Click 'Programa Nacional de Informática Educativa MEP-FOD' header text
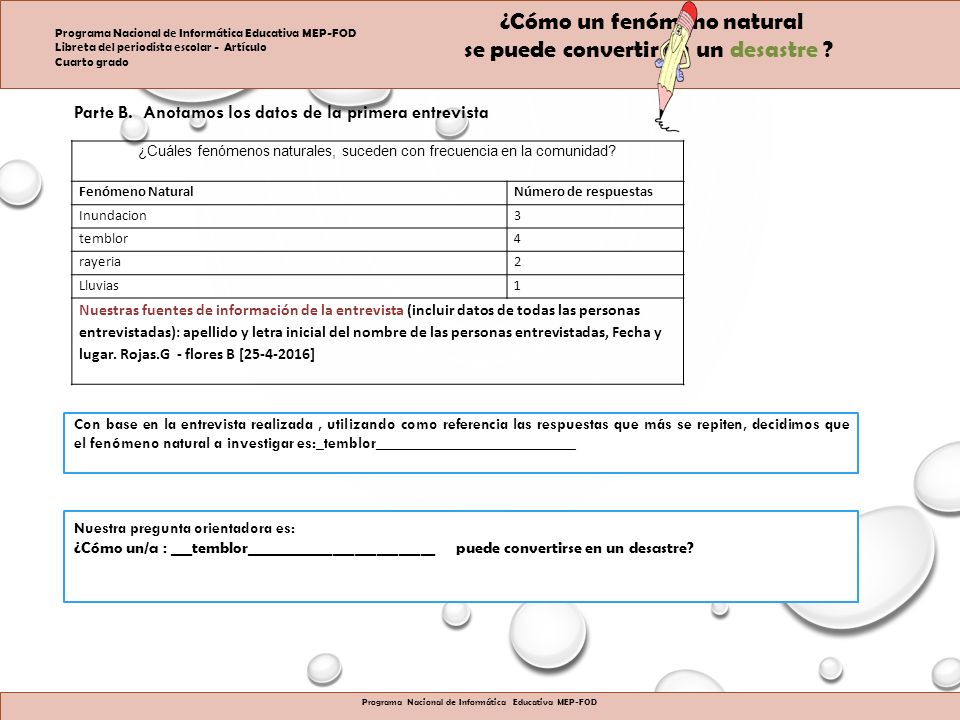960x720 pixels. (206, 33)
